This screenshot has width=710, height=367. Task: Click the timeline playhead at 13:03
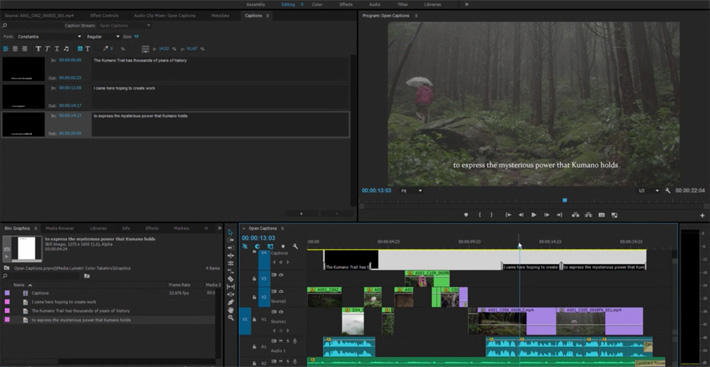(519, 245)
